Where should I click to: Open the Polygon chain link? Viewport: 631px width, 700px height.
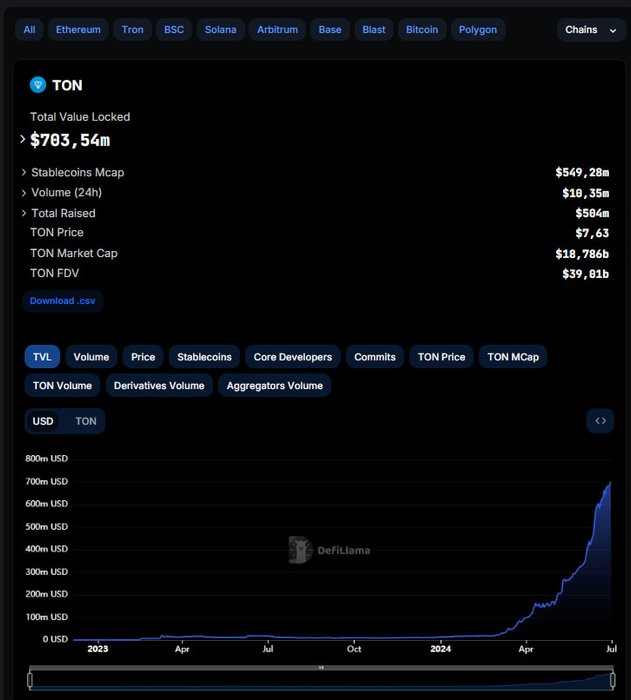(478, 30)
